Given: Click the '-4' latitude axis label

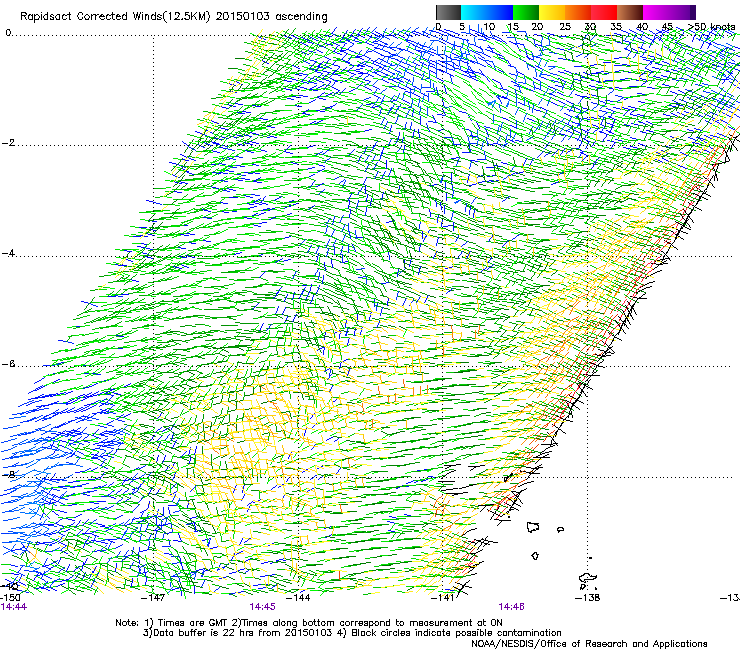Looking at the screenshot, I should [x=8, y=253].
